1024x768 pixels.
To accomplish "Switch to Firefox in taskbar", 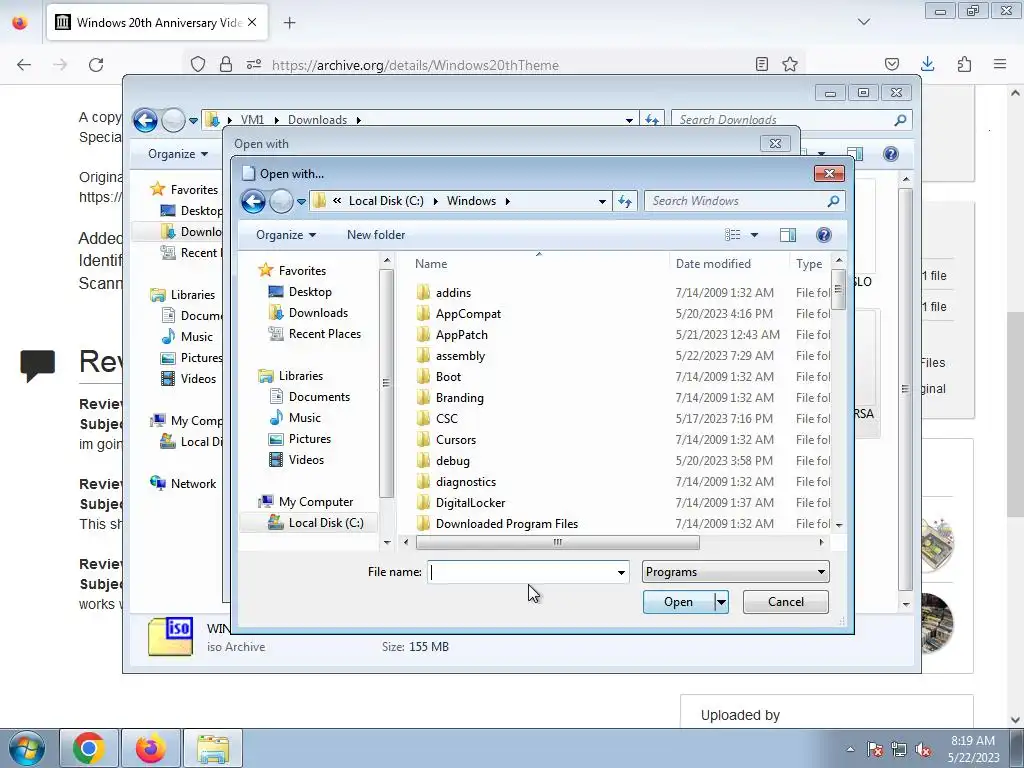I will [150, 748].
